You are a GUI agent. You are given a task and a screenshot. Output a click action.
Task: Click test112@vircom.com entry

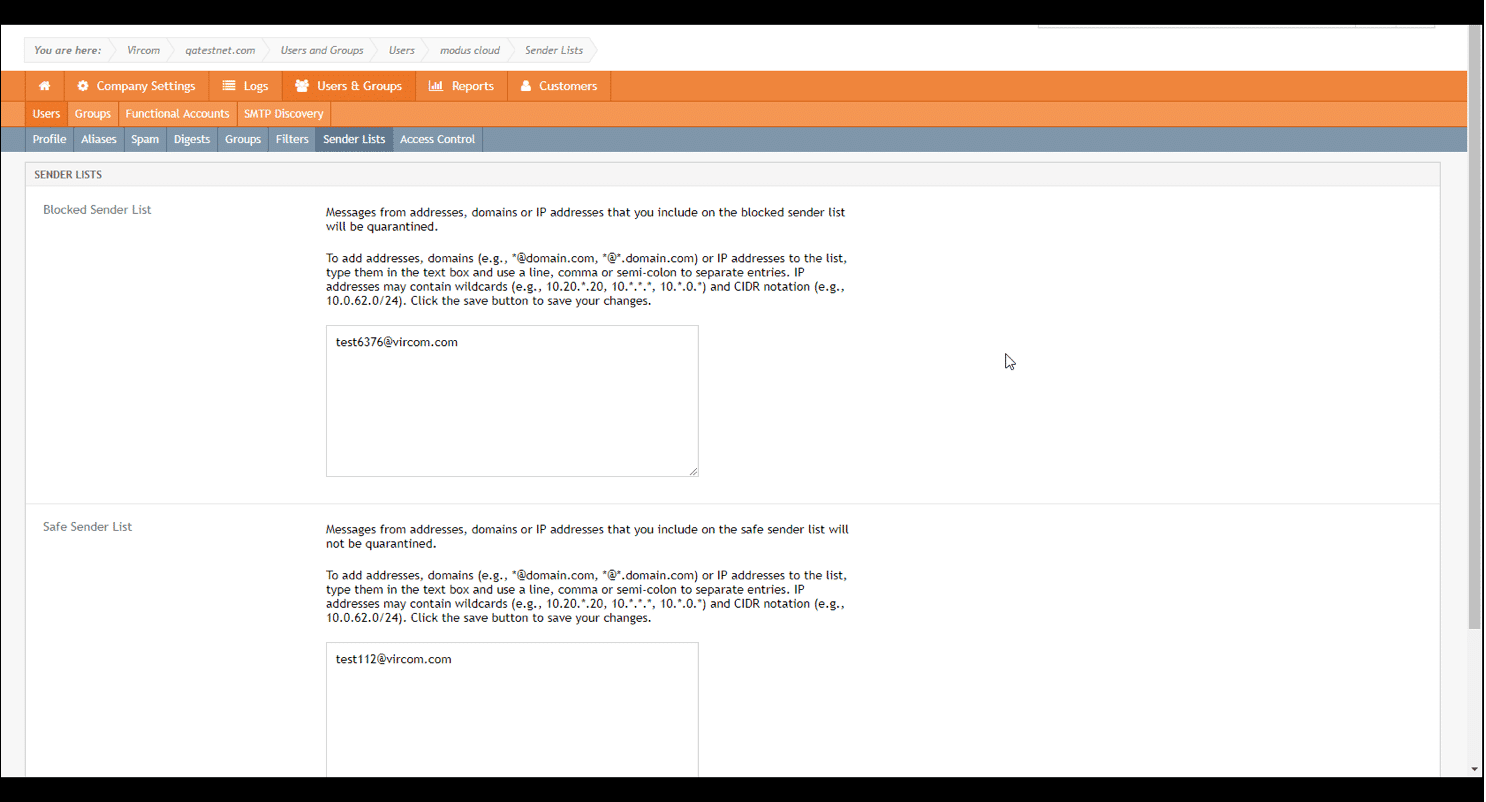pos(394,659)
